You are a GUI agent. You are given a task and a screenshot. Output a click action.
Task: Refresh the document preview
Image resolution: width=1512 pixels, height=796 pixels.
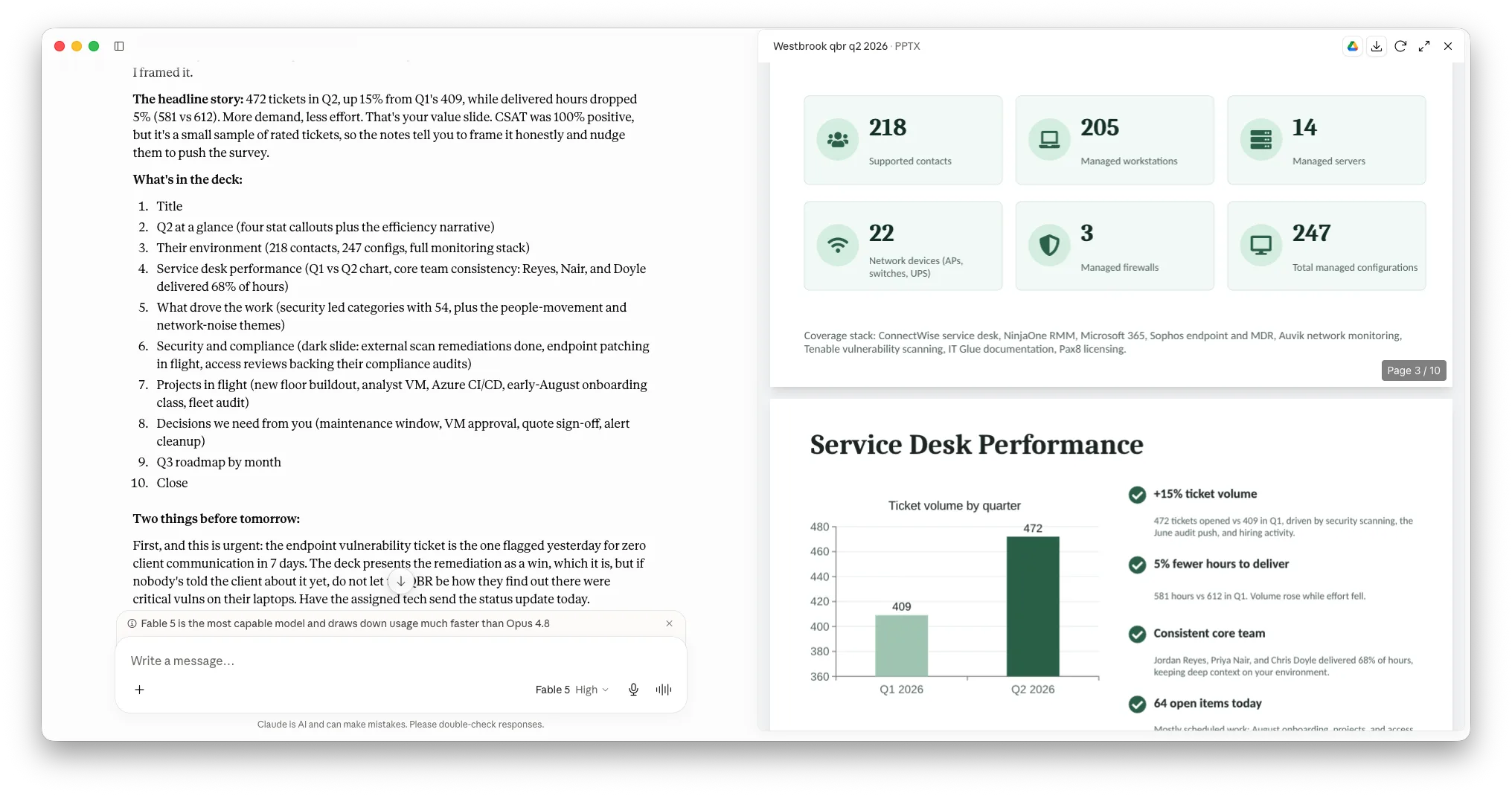1400,46
